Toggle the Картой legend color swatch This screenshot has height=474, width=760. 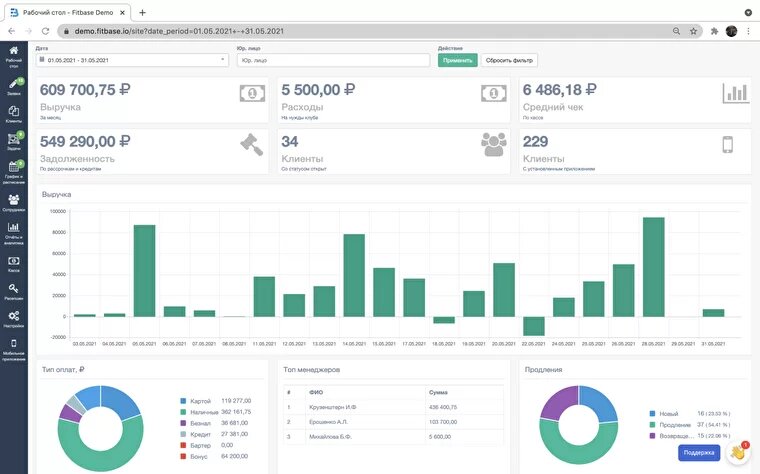point(183,401)
